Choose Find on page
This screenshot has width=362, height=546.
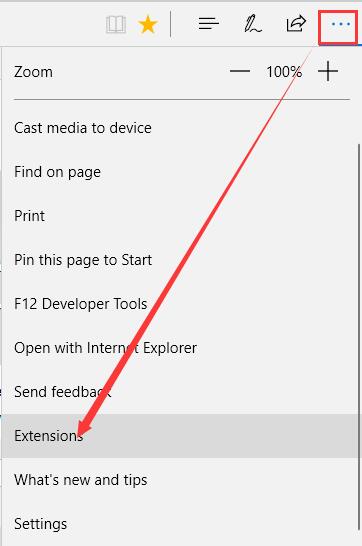[180, 172]
